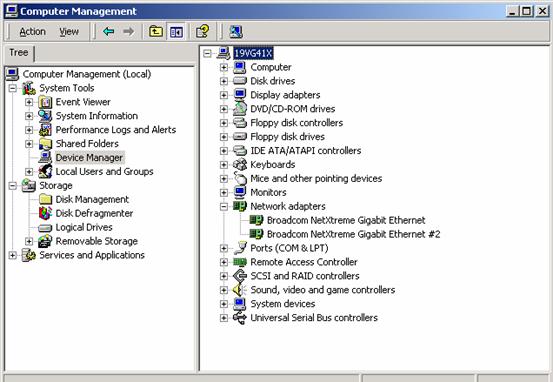Minimize the Computer Management window
Viewport: 553px width, 382px height.
[513, 11]
